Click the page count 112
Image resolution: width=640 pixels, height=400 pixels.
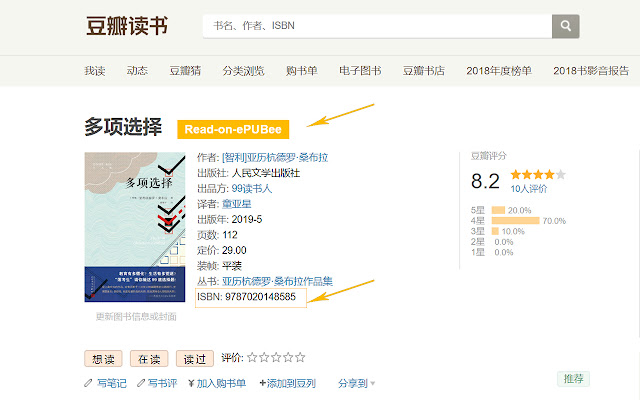click(230, 235)
